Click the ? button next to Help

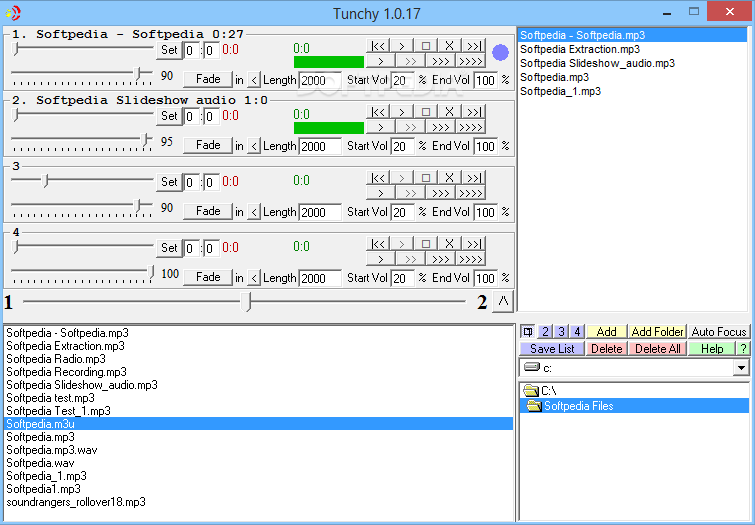point(743,348)
